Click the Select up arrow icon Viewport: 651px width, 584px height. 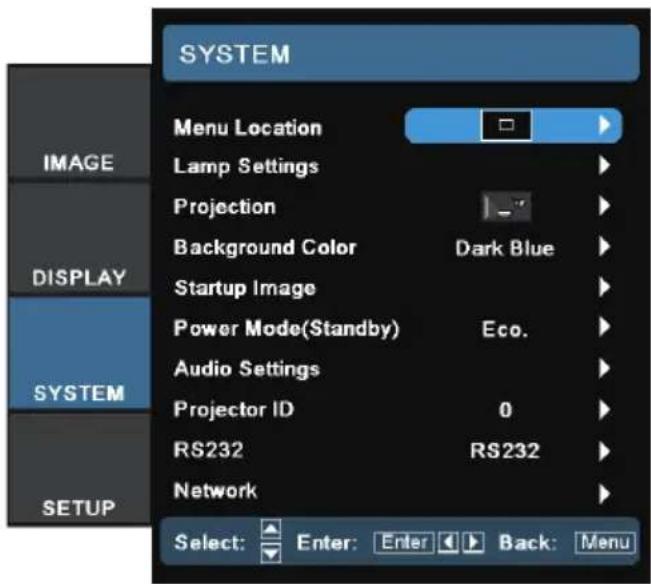click(271, 529)
